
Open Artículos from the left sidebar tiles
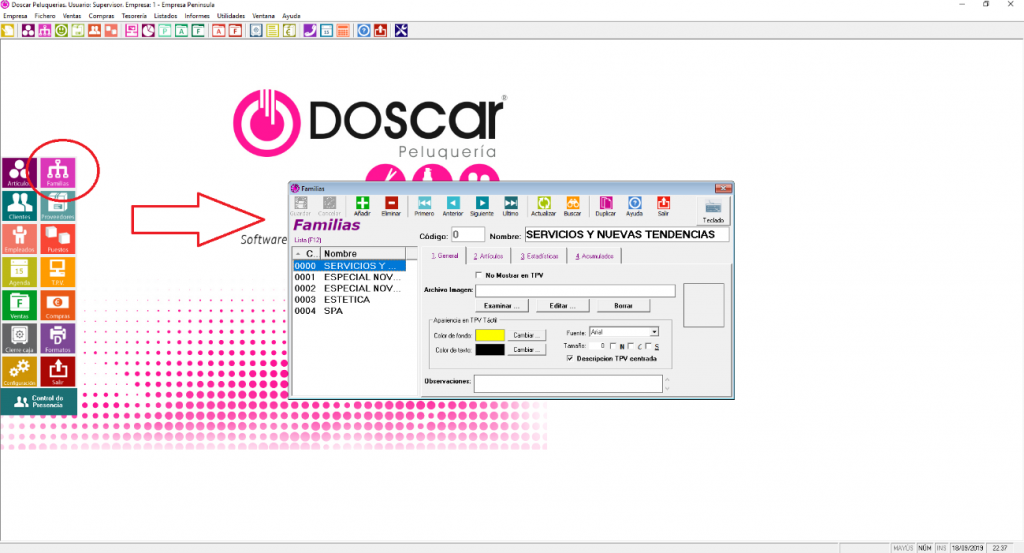coord(19,173)
